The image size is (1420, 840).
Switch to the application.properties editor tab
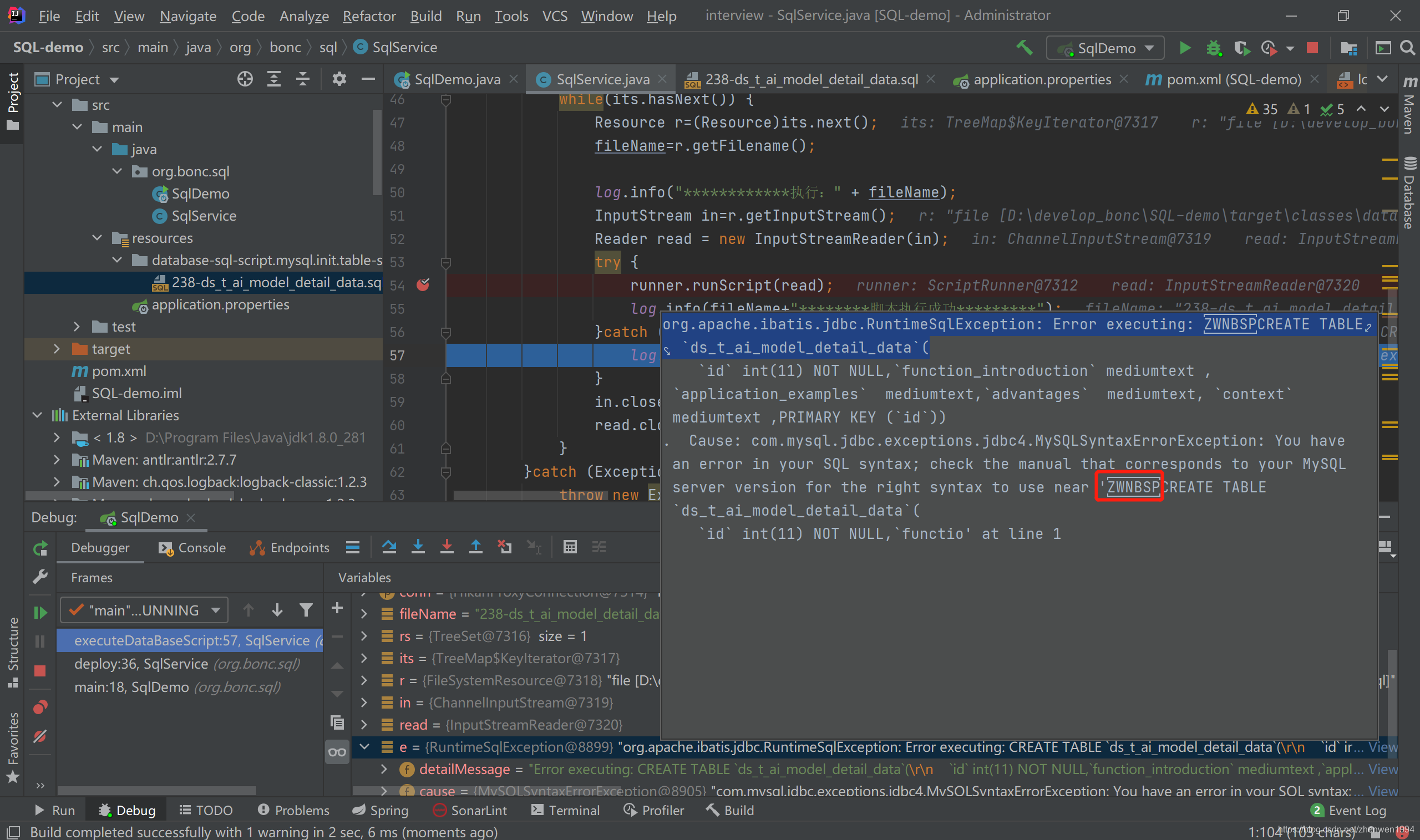click(x=1041, y=79)
